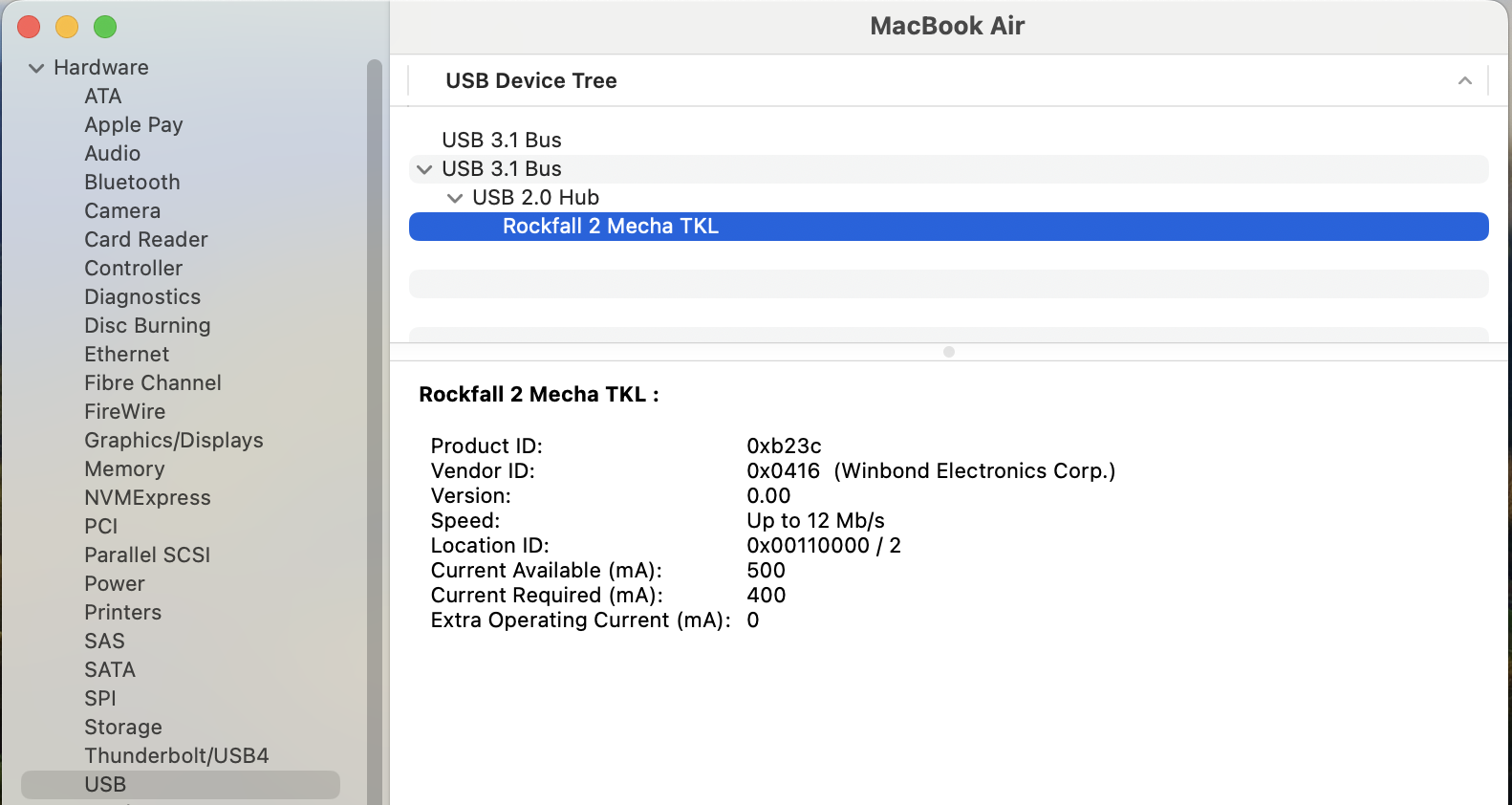Select SATA in the sidebar
This screenshot has width=1512, height=805.
[x=110, y=670]
